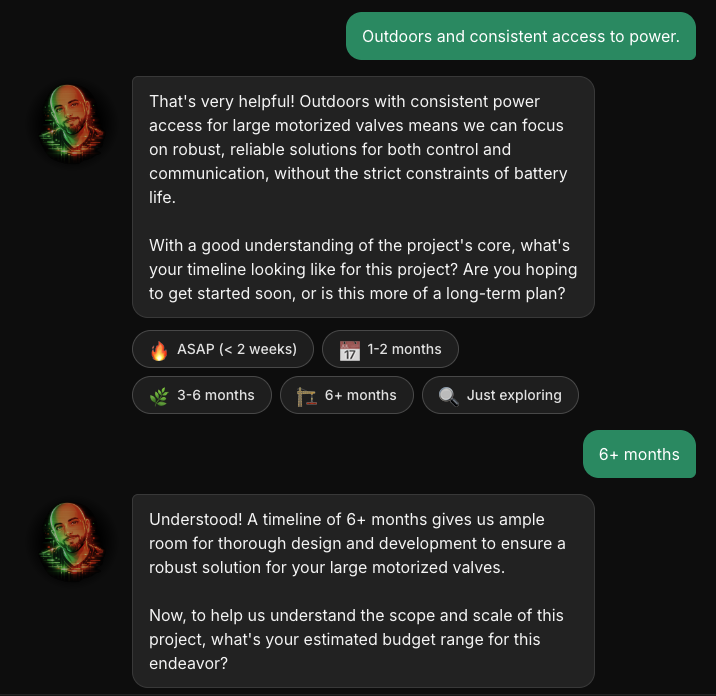Click the calendar icon beside 1-2 months

click(x=349, y=349)
